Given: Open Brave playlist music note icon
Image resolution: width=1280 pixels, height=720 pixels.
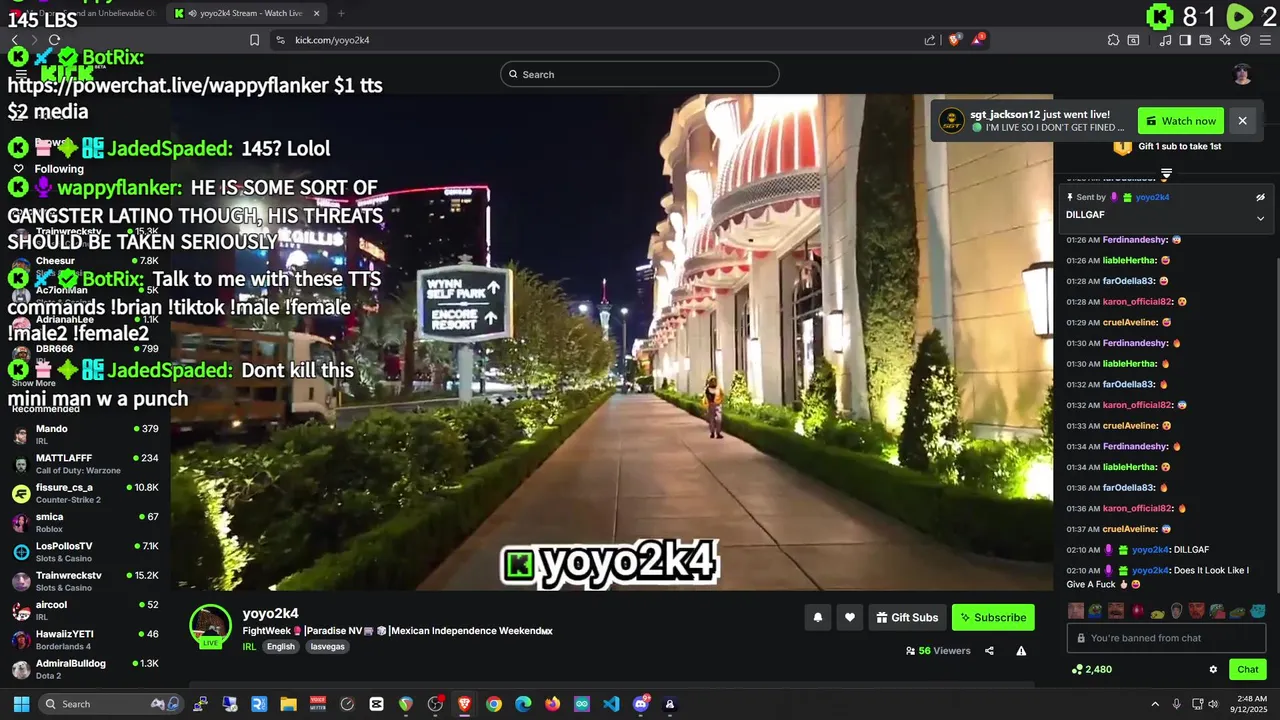Looking at the screenshot, I should (1166, 40).
